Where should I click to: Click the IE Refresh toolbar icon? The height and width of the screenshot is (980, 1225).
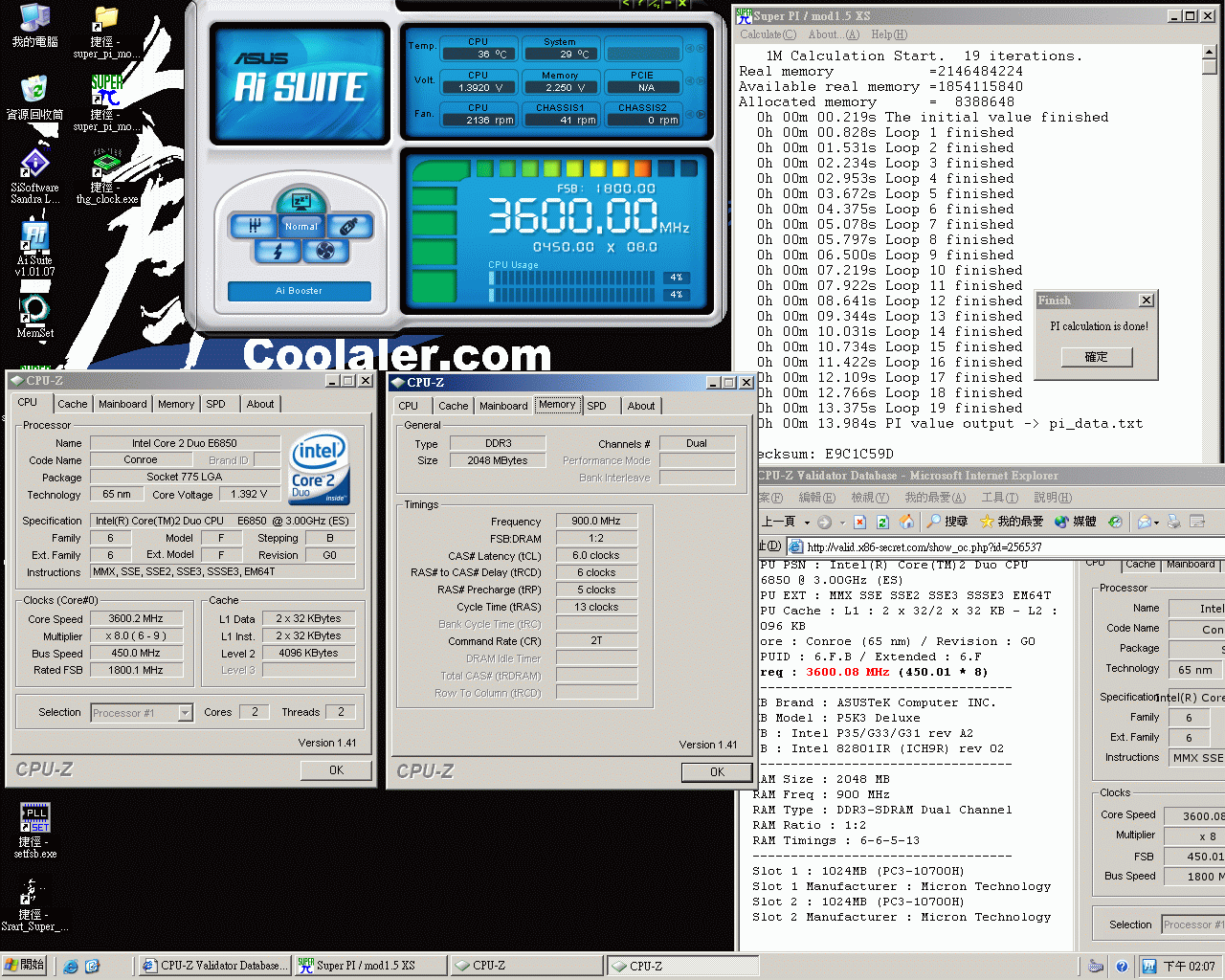[x=882, y=522]
